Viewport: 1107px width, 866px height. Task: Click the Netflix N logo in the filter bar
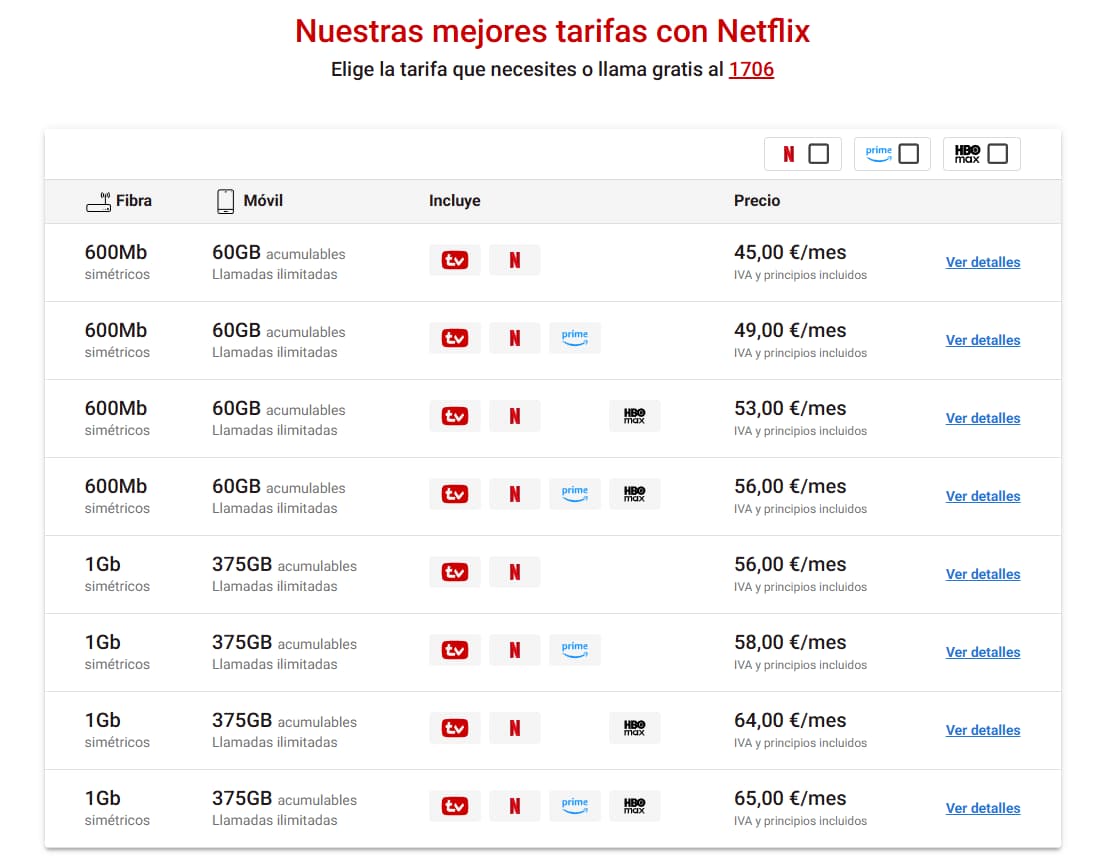(789, 153)
